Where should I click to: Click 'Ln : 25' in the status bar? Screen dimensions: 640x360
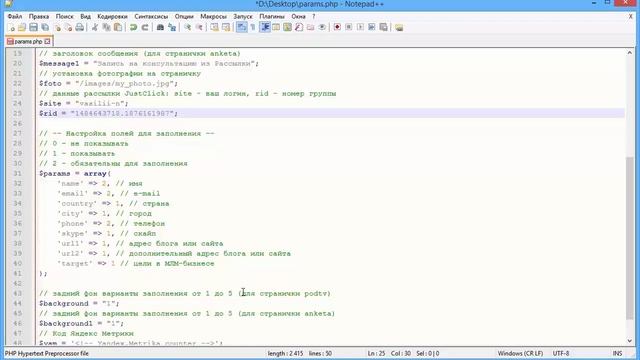click(x=376, y=353)
